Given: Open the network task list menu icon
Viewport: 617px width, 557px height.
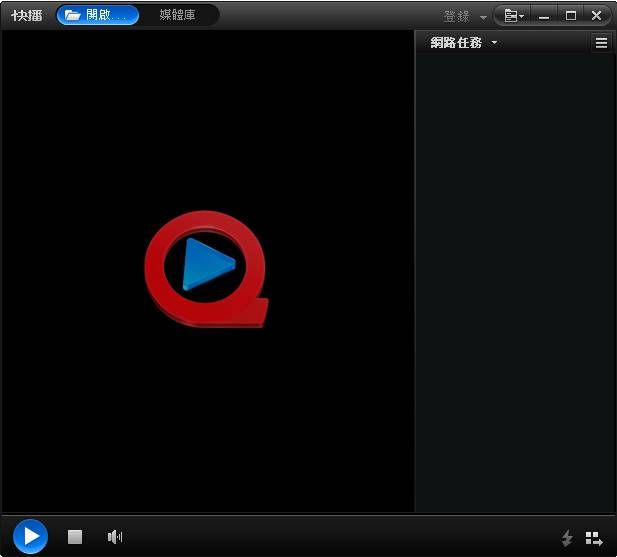Looking at the screenshot, I should [x=601, y=43].
